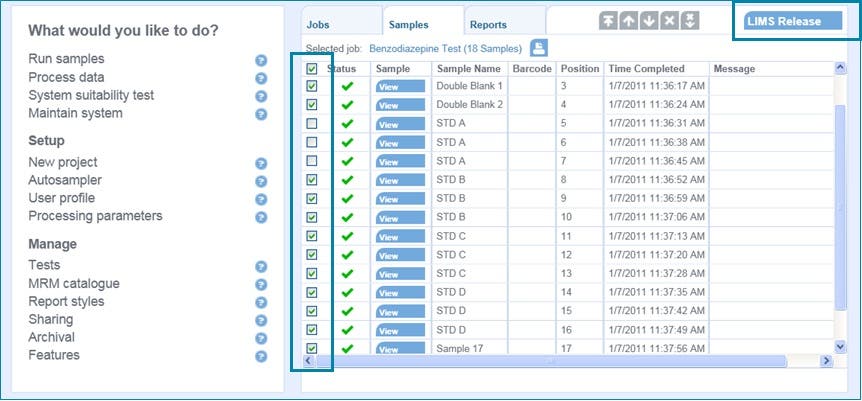Click the icon beside Benzodiazepine Test job
Viewport: 862px width, 401px height.
pos(539,47)
